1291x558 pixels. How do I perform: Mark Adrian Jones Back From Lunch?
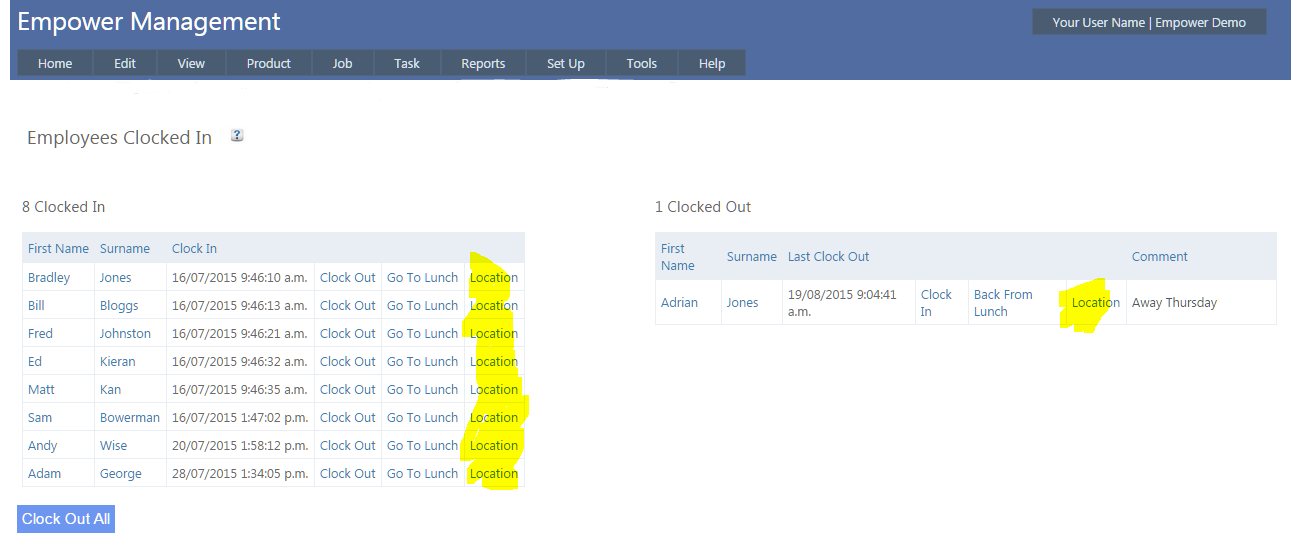[x=1003, y=303]
